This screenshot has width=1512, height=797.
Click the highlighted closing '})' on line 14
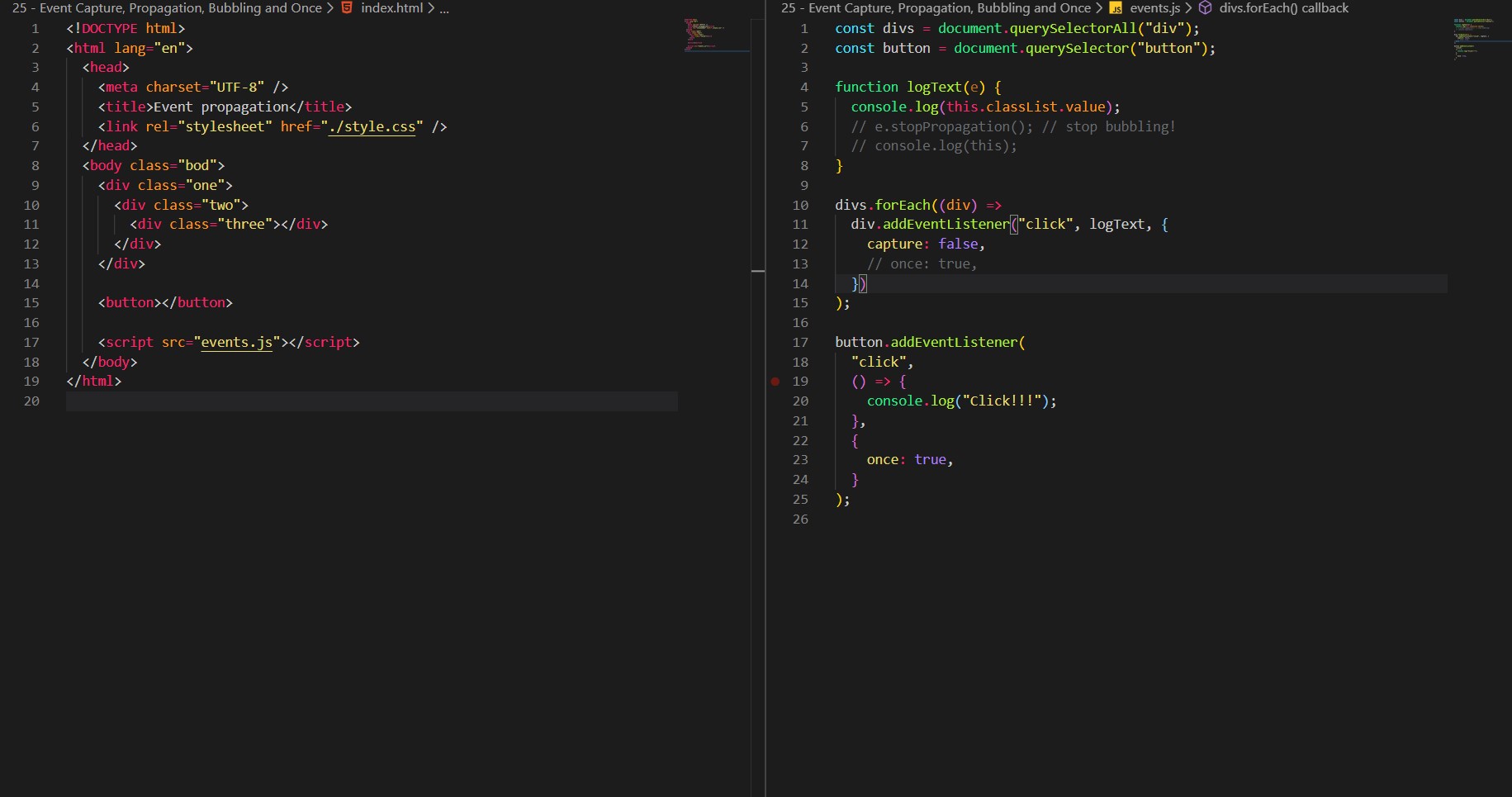(x=859, y=283)
